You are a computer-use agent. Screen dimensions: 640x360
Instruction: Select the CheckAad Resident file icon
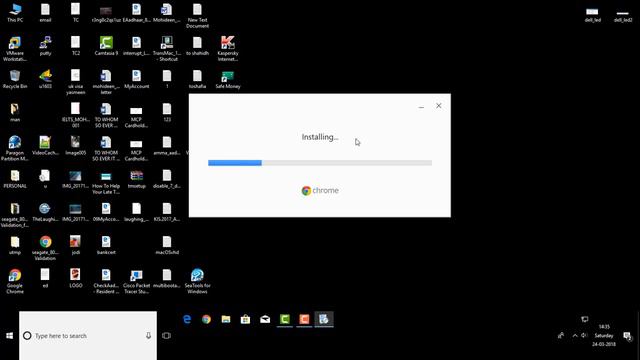[x=106, y=281]
